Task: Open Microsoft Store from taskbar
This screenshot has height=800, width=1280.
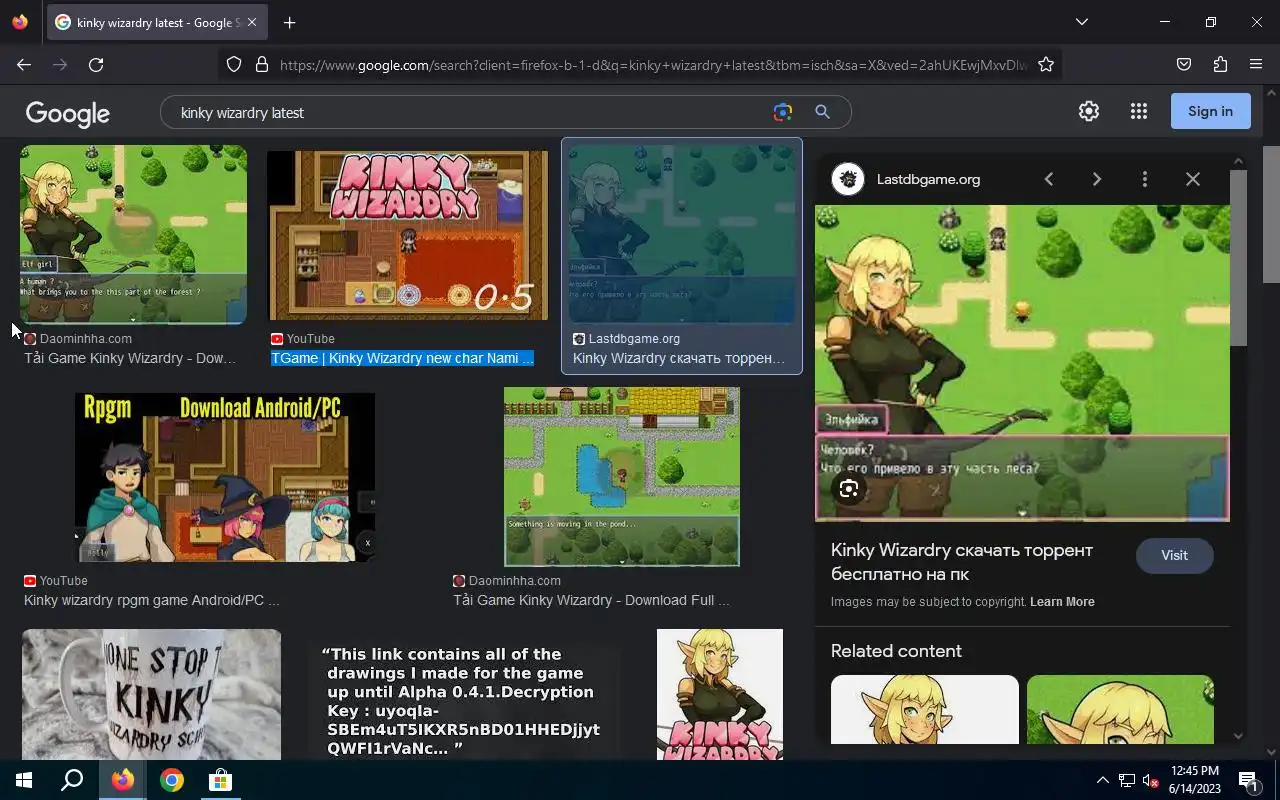Action: click(220, 780)
